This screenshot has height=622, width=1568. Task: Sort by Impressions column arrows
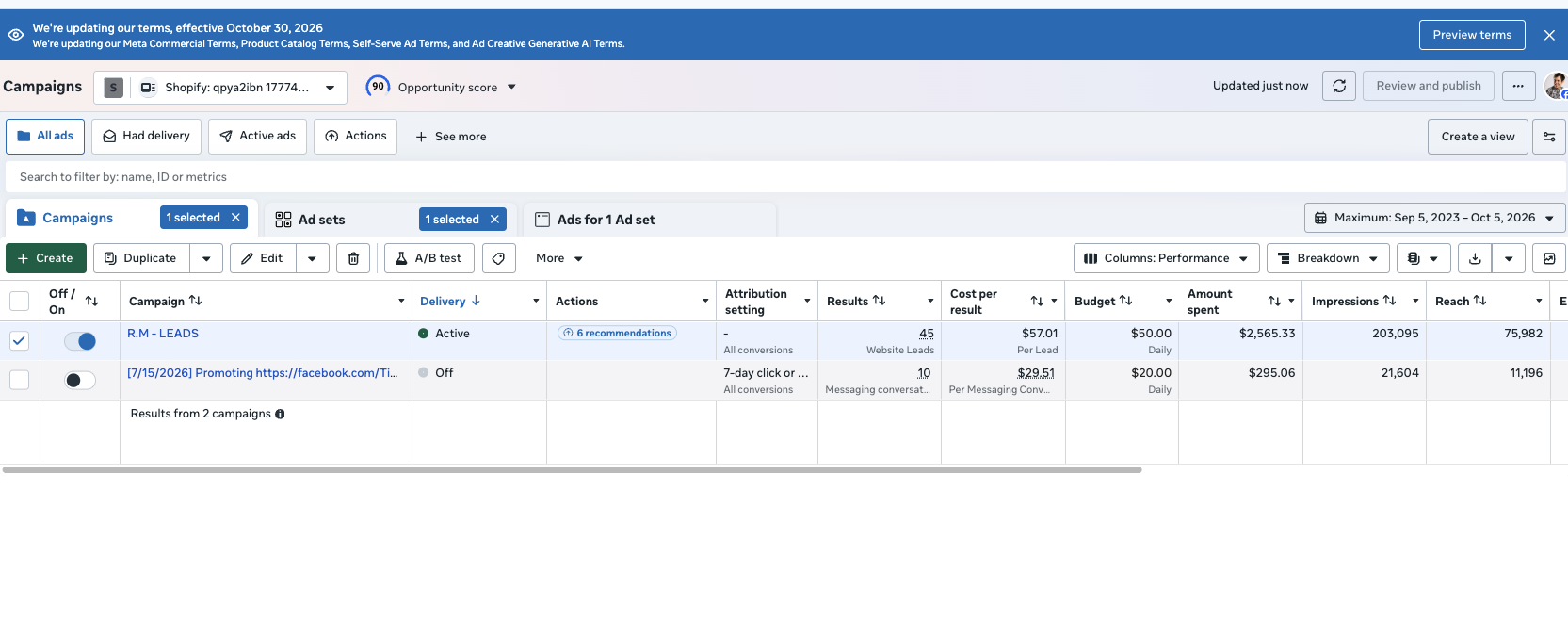tap(1389, 301)
